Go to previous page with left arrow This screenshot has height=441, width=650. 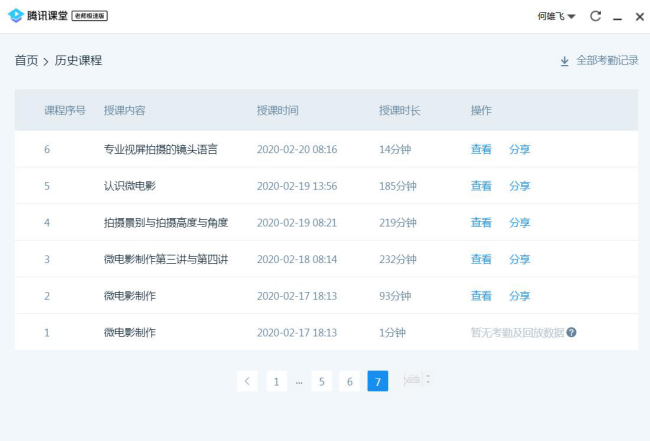(x=248, y=381)
